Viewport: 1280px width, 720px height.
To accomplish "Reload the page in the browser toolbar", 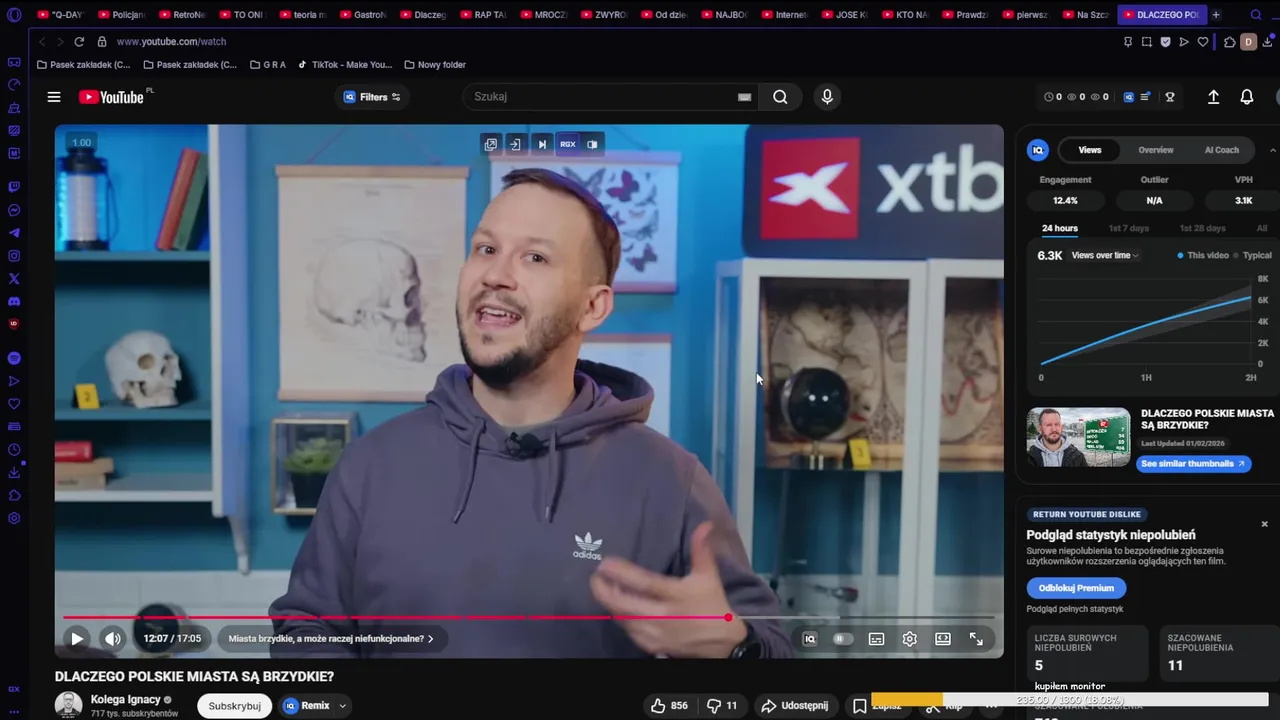I will [x=78, y=42].
